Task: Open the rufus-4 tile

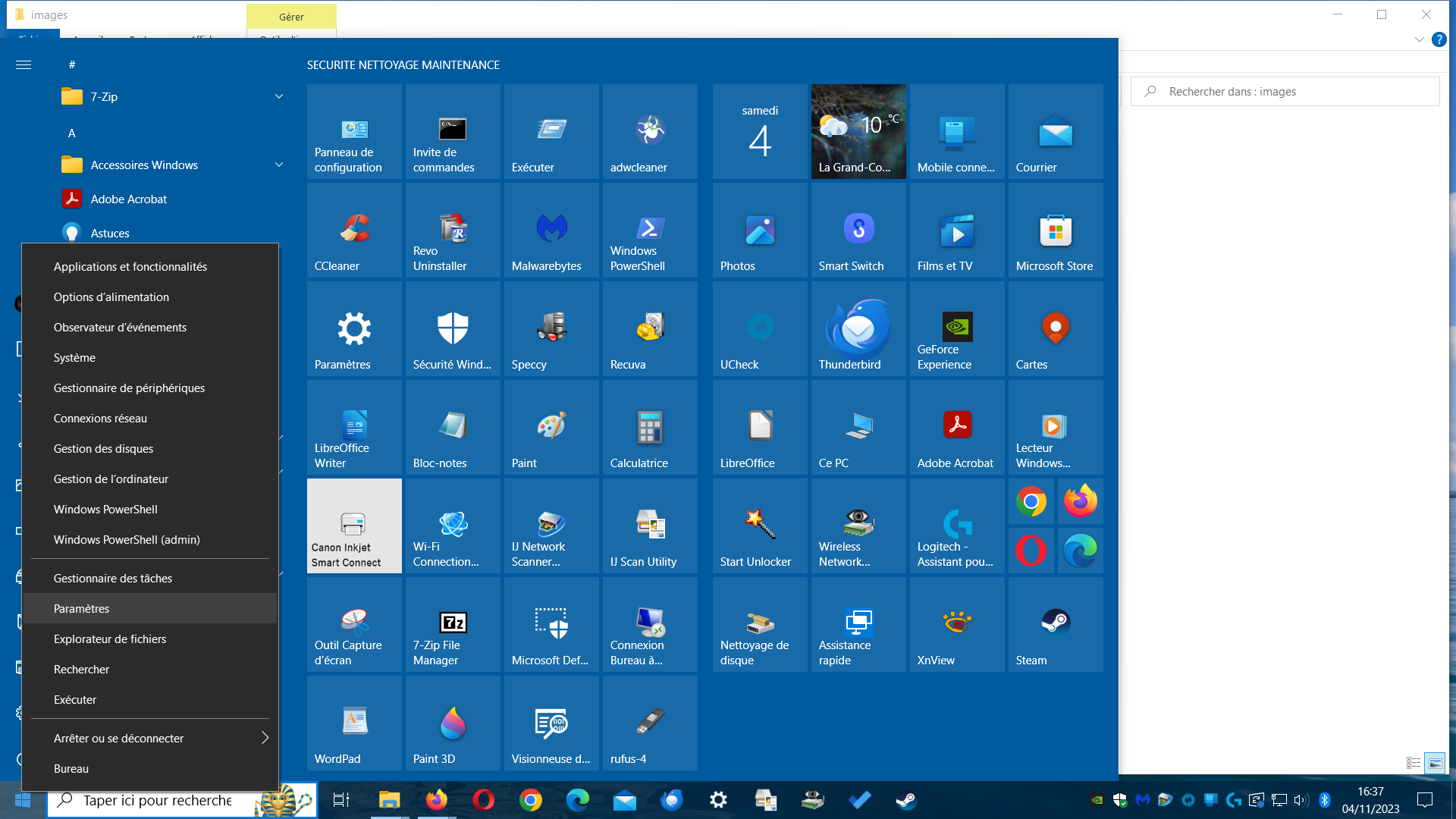Action: (x=650, y=723)
